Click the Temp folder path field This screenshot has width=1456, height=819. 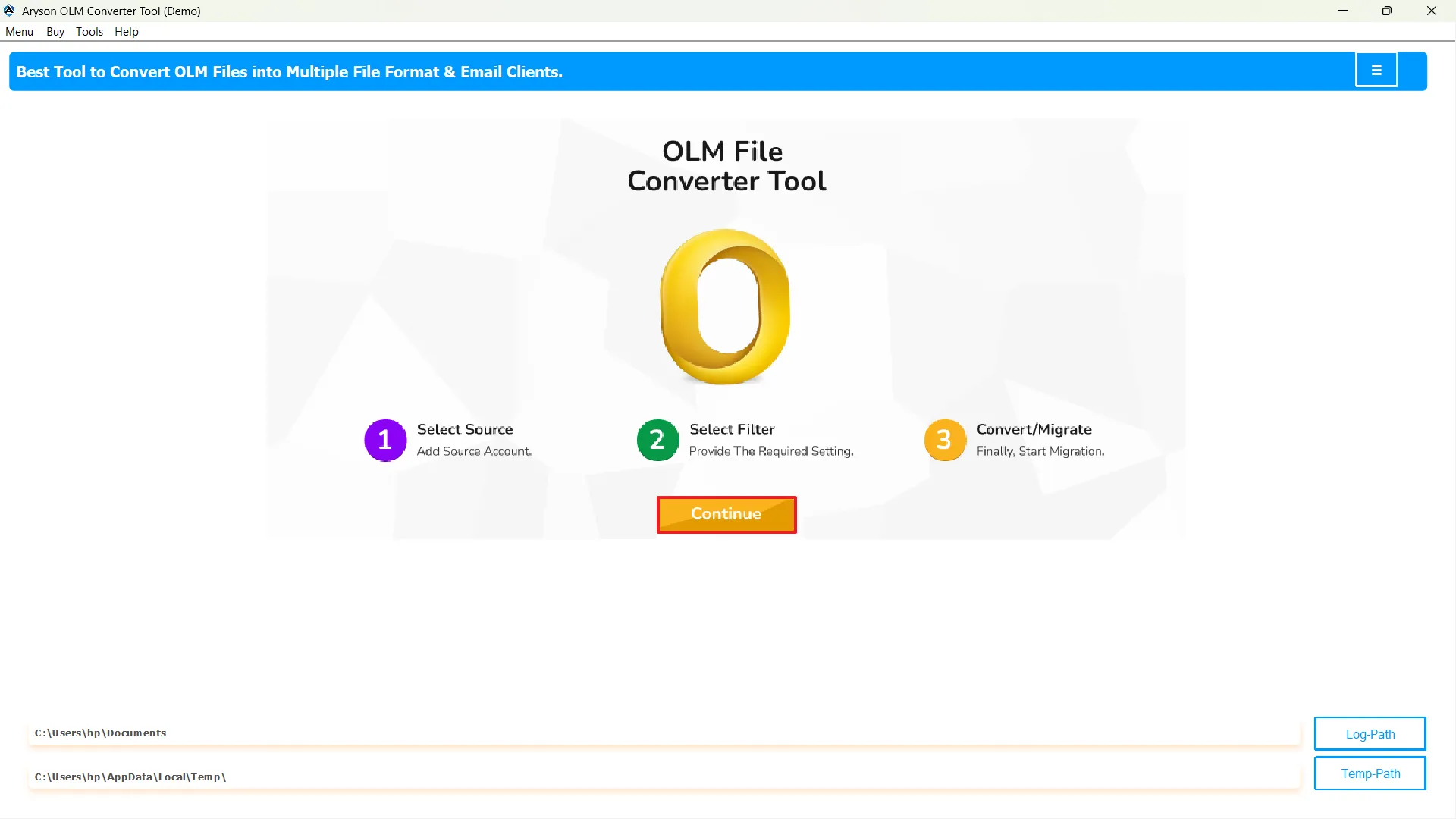pyautogui.click(x=664, y=777)
